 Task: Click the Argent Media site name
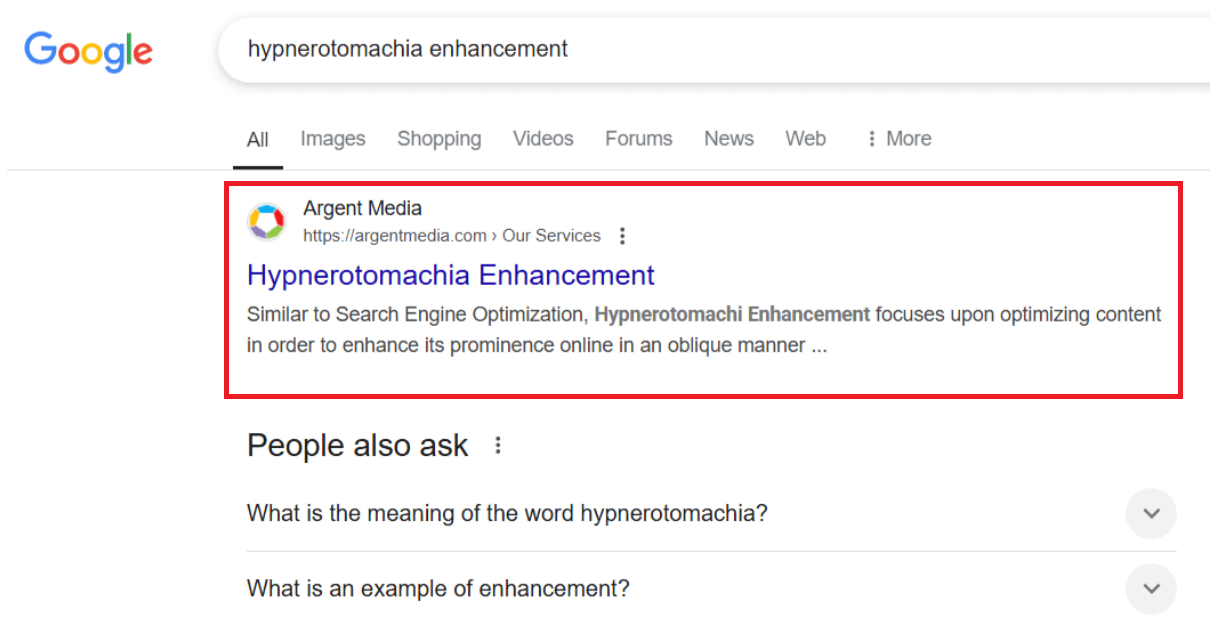pyautogui.click(x=363, y=208)
